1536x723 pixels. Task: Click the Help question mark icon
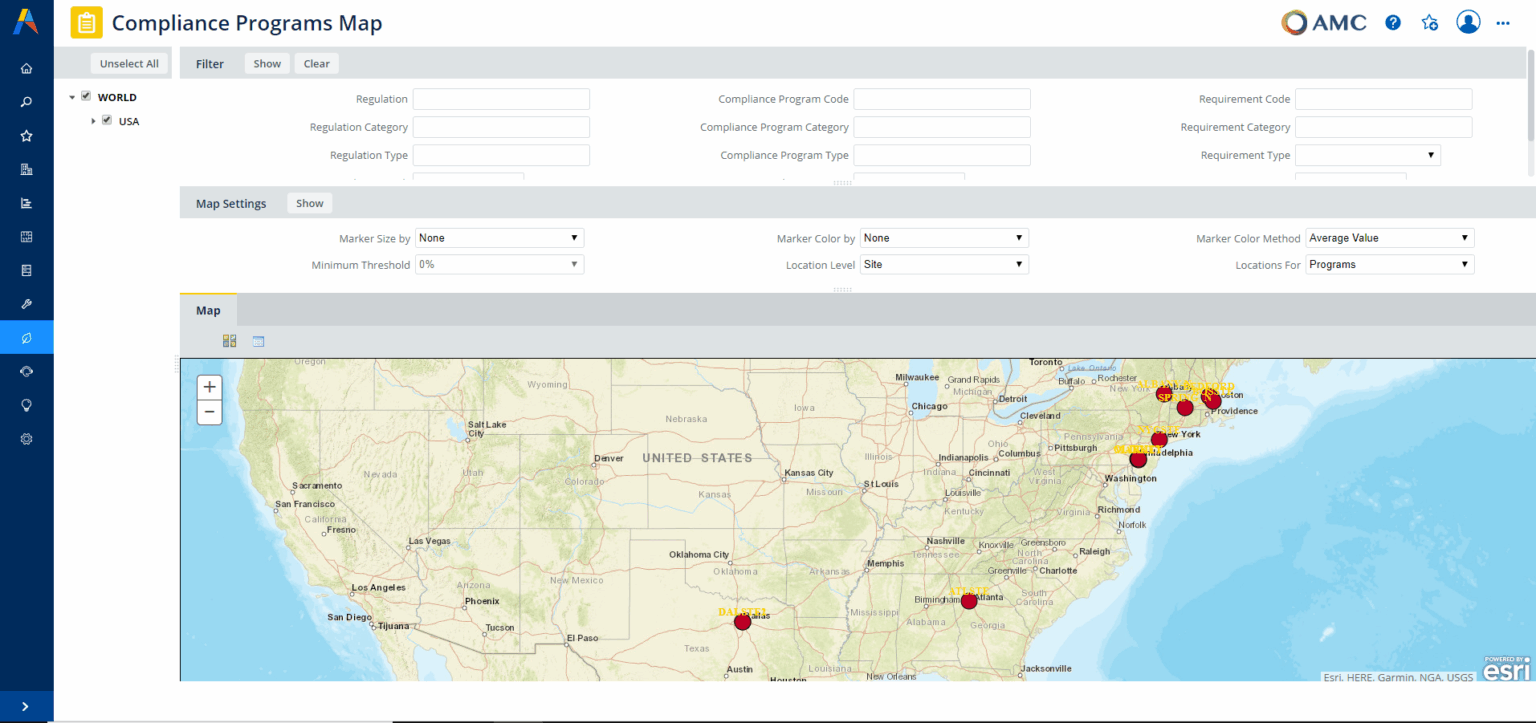(x=1392, y=22)
